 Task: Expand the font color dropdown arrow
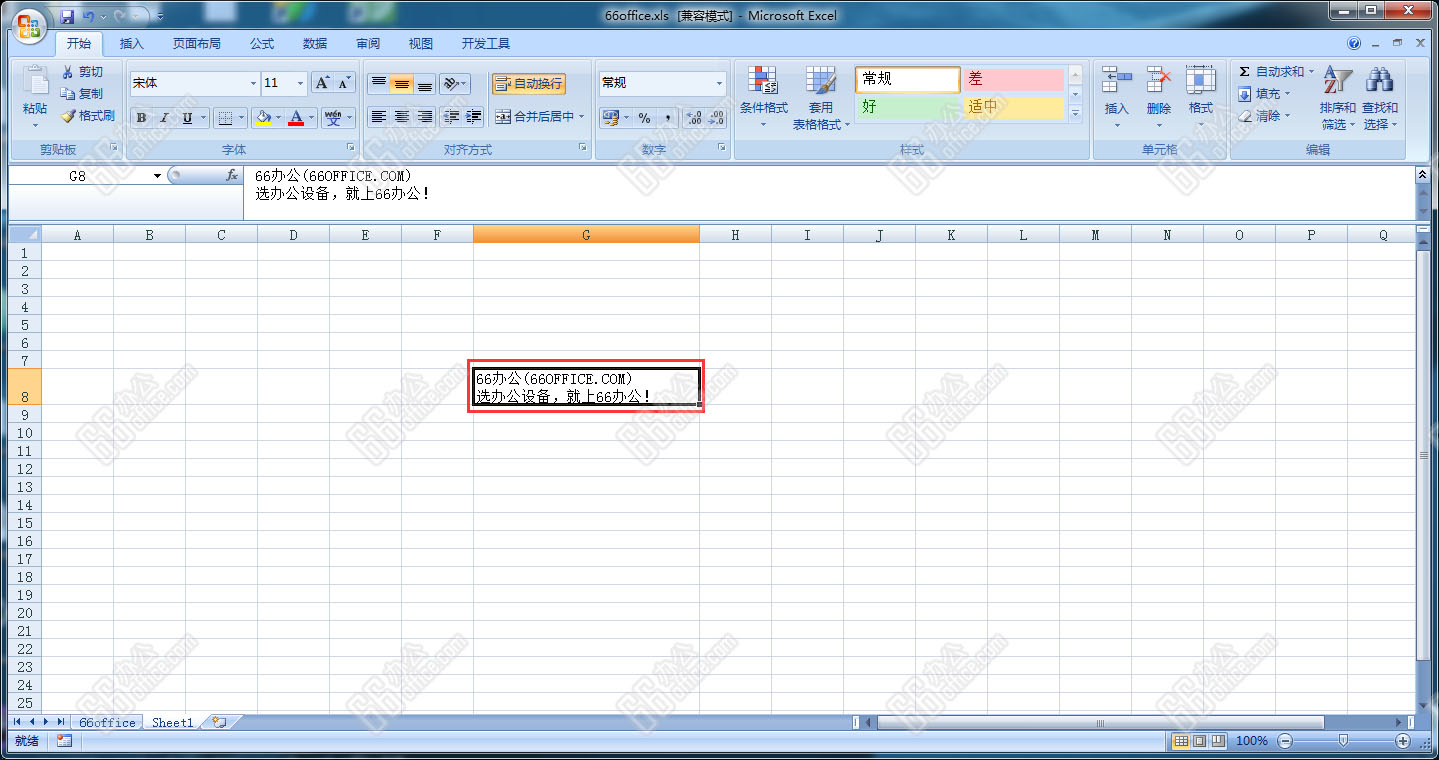pyautogui.click(x=312, y=118)
